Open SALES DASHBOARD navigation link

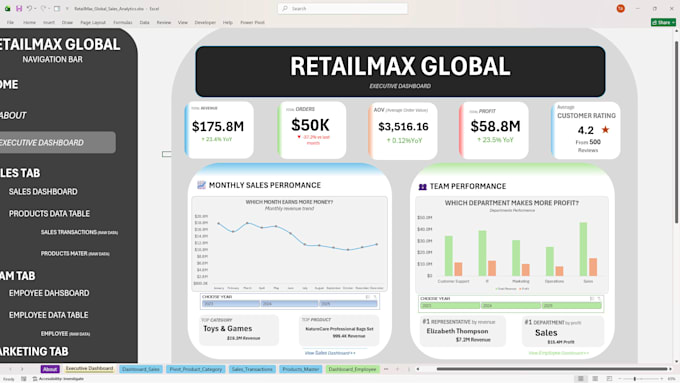tap(43, 192)
